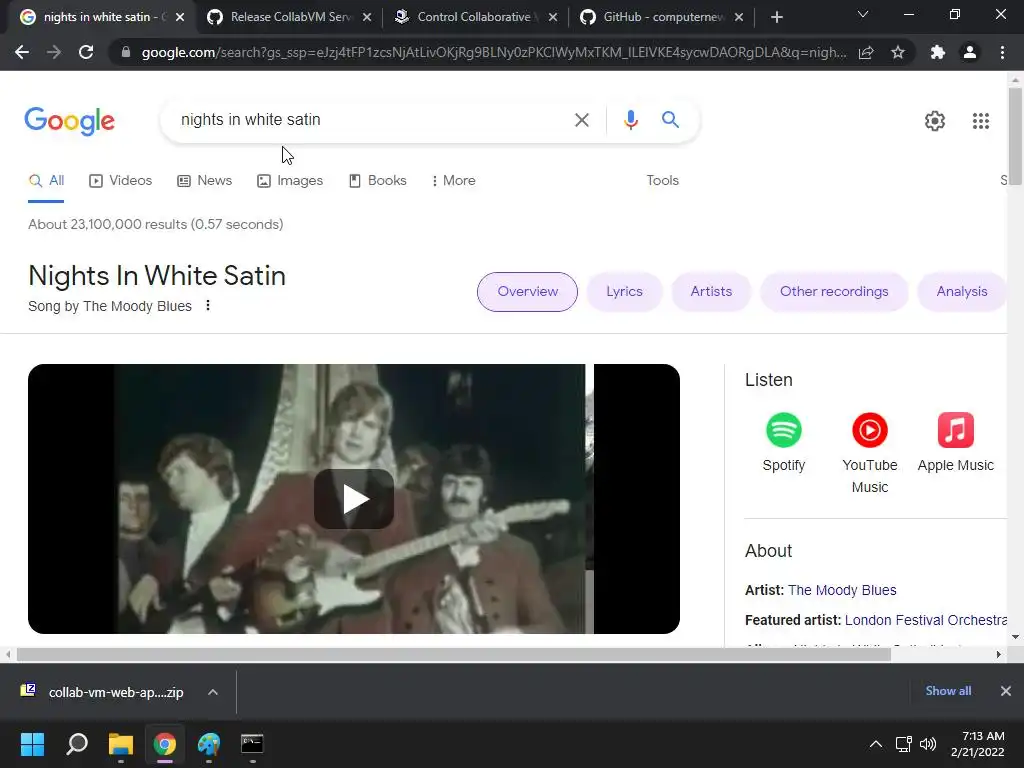Expand the More search categories menu

point(453,181)
